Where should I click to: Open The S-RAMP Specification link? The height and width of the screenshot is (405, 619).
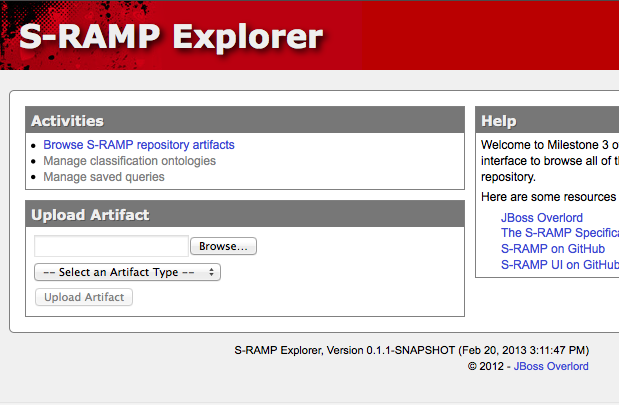tap(560, 233)
